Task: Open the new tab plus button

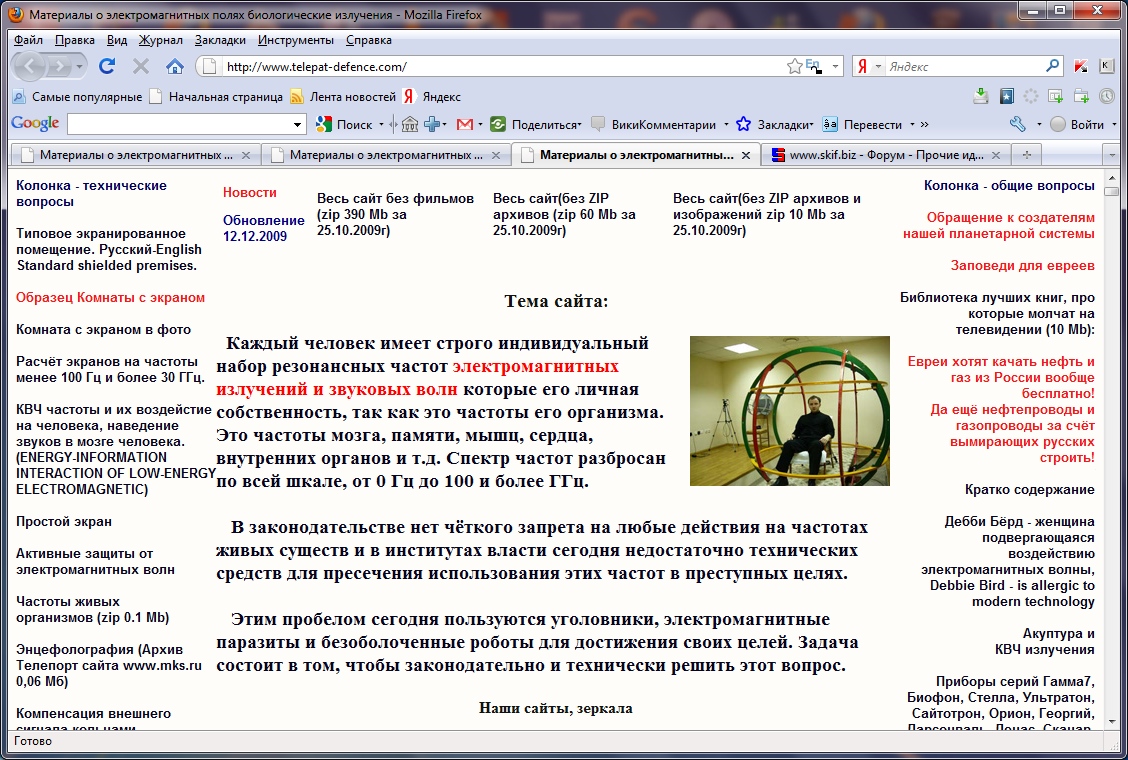Action: point(1026,155)
